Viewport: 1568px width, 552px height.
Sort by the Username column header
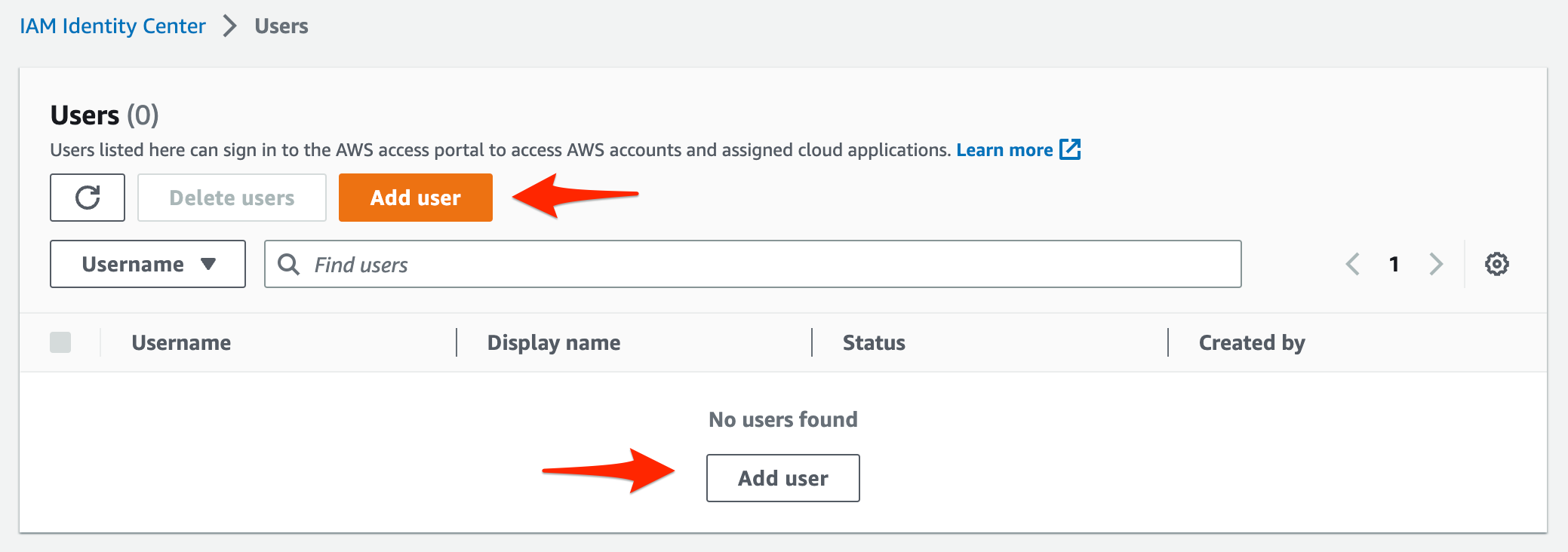(x=181, y=342)
